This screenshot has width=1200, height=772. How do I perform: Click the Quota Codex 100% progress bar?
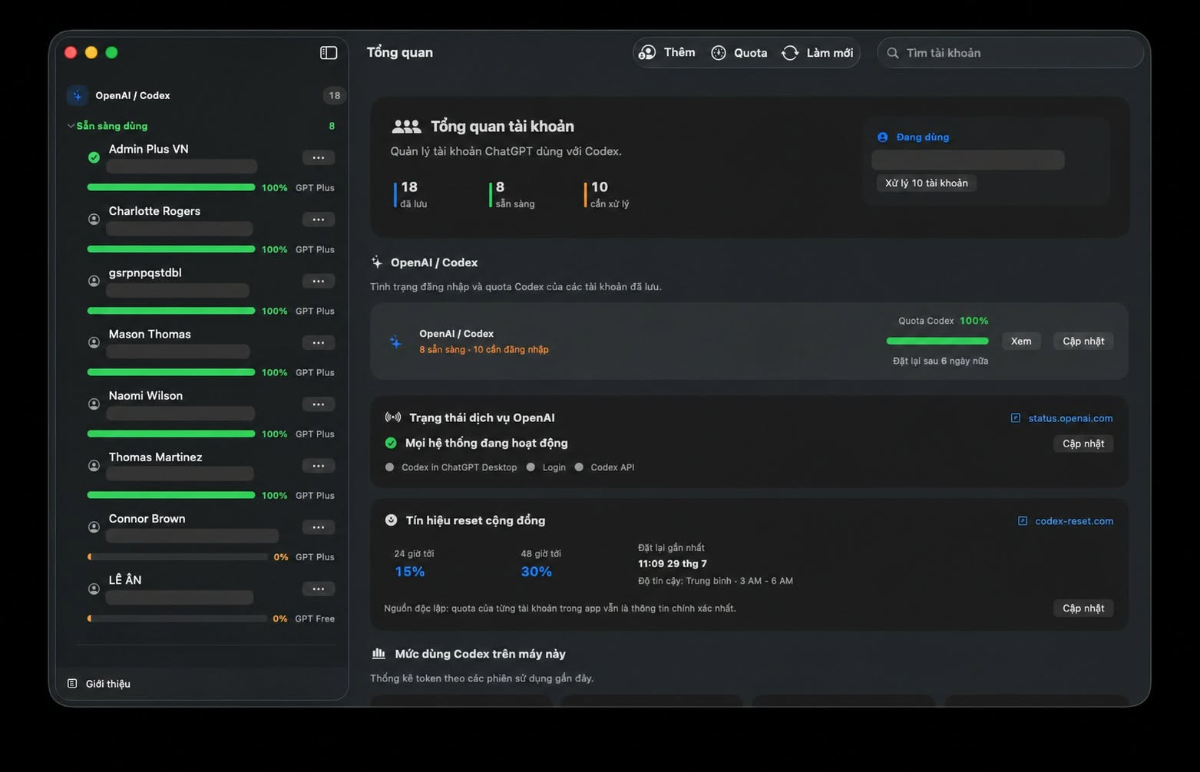938,341
